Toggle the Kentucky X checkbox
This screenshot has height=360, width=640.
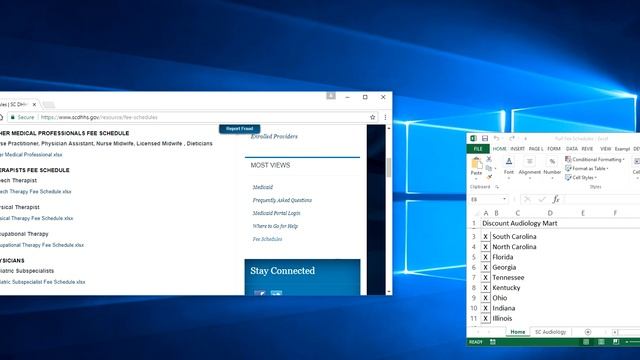[x=485, y=287]
